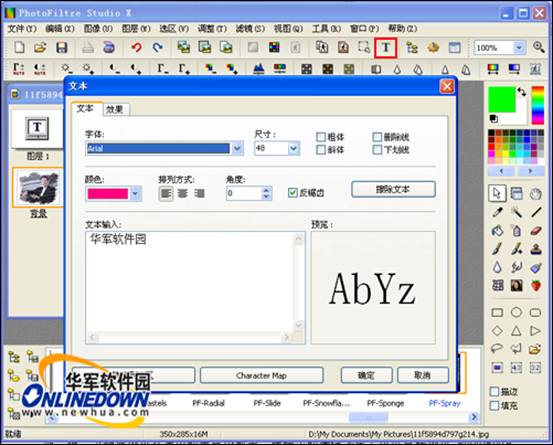The width and height of the screenshot is (553, 445).
Task: Expand the Arial font dropdown
Action: coord(237,148)
